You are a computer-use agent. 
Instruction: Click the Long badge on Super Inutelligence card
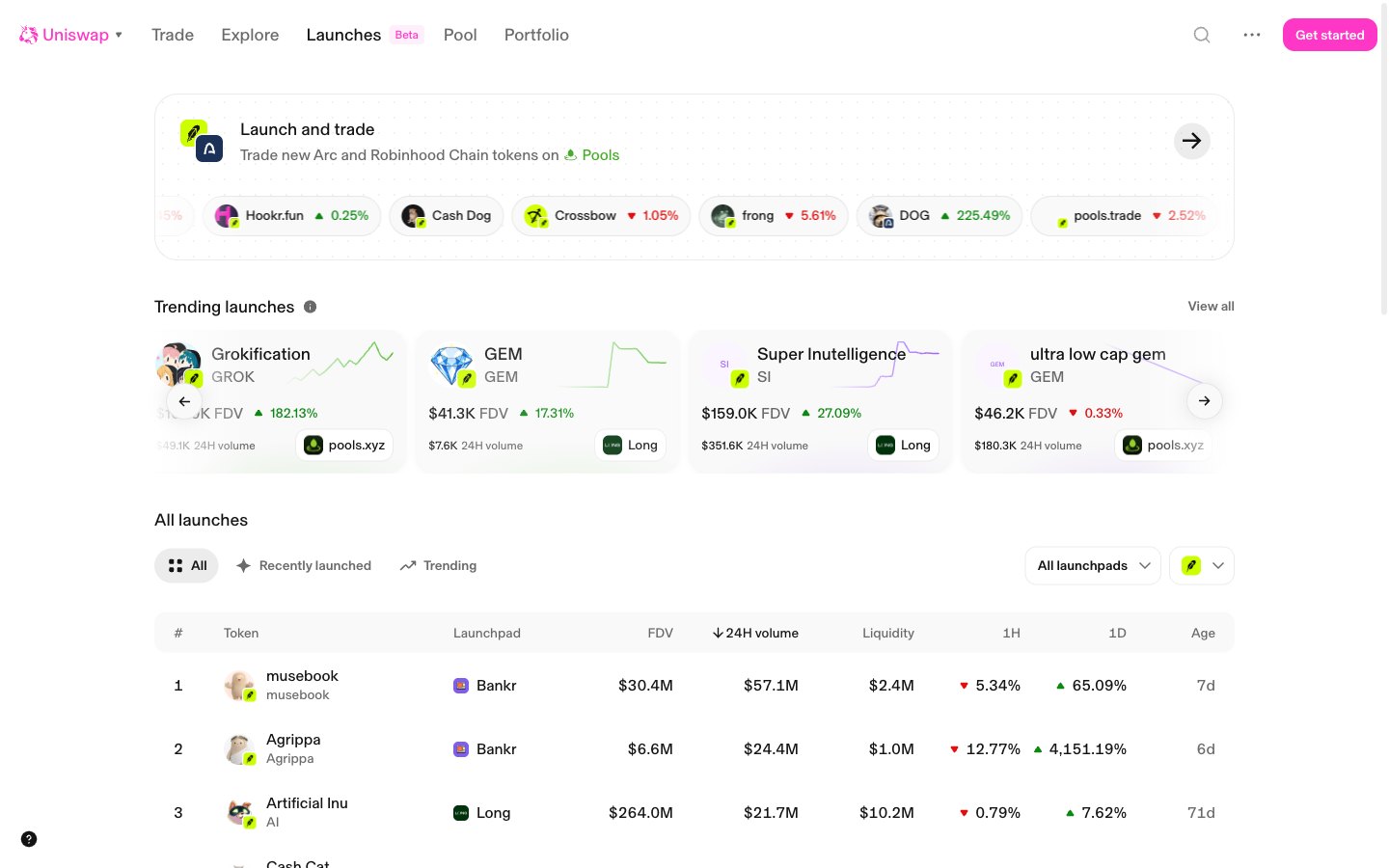click(x=903, y=445)
